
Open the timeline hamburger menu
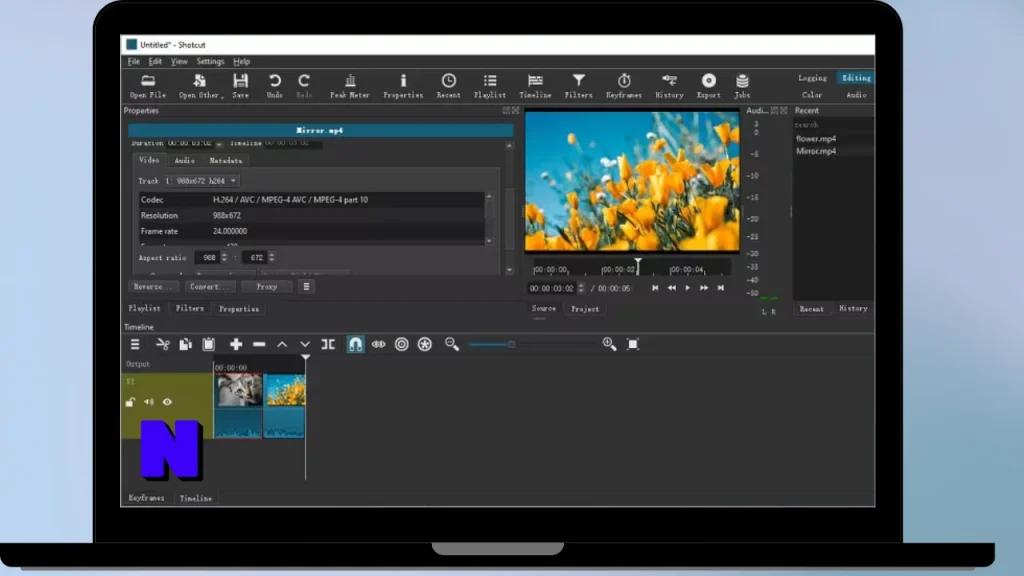coord(135,344)
